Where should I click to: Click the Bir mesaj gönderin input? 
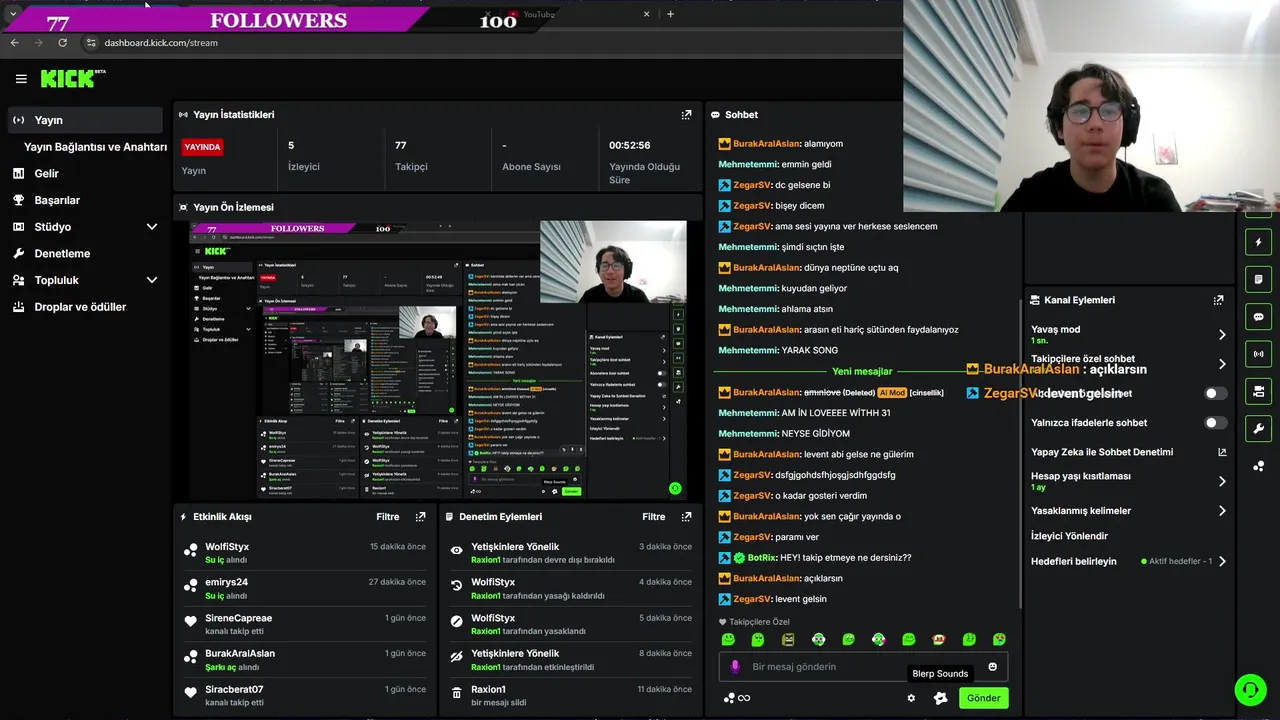pyautogui.click(x=864, y=667)
